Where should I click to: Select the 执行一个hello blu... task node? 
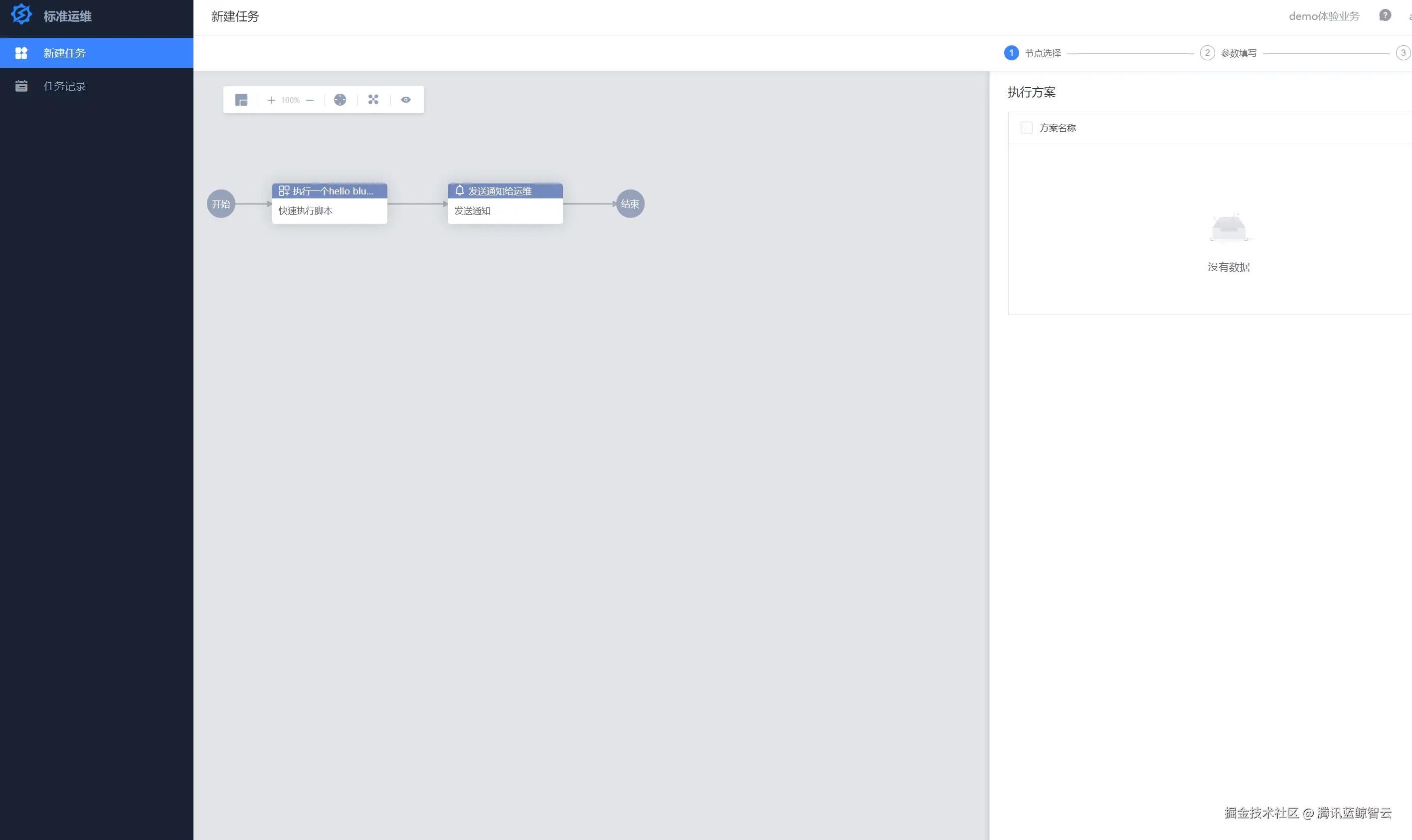(330, 204)
